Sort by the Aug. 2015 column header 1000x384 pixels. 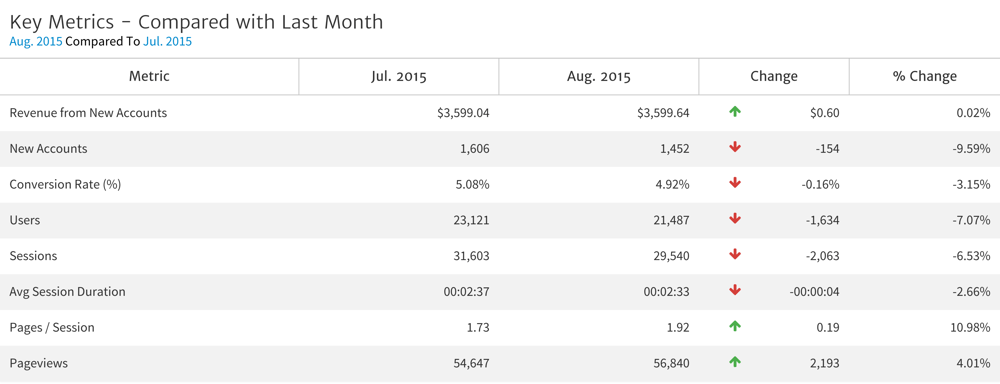point(599,77)
